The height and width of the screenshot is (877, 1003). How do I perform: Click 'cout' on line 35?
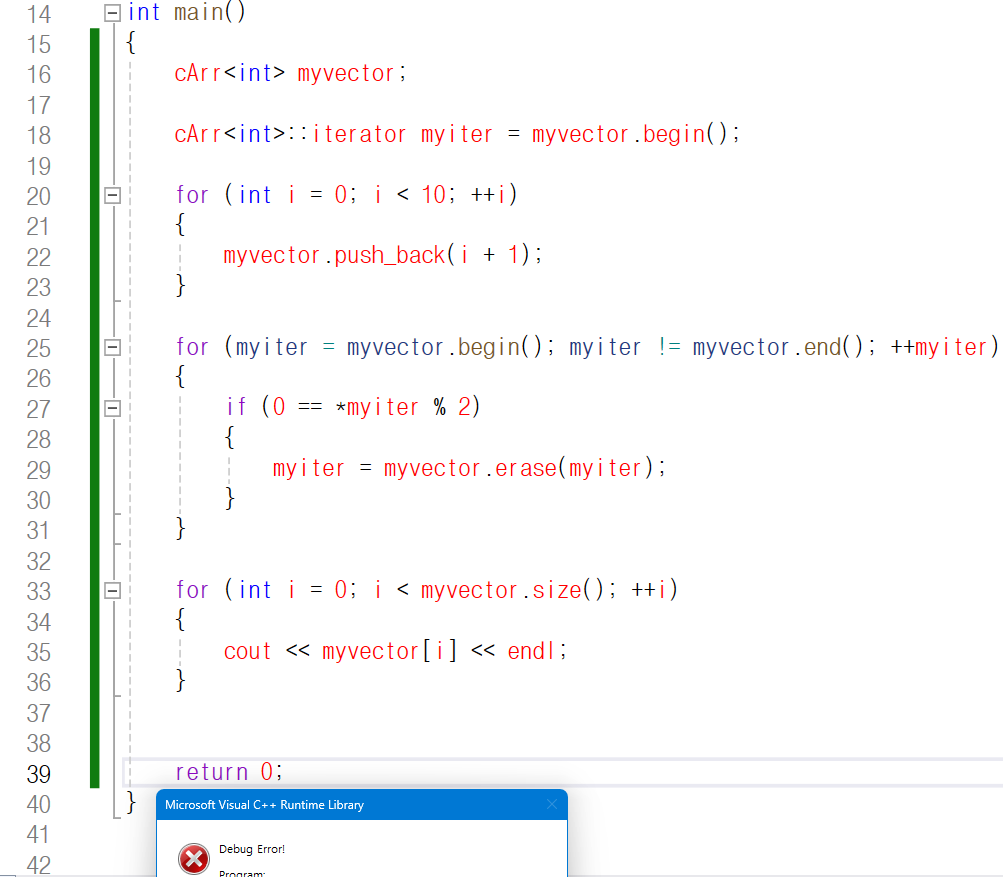click(247, 651)
